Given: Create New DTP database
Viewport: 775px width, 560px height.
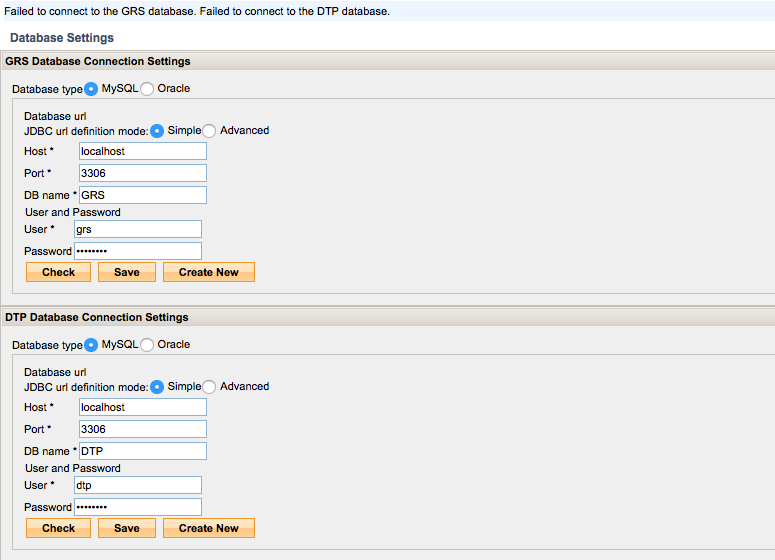Looking at the screenshot, I should tap(209, 528).
